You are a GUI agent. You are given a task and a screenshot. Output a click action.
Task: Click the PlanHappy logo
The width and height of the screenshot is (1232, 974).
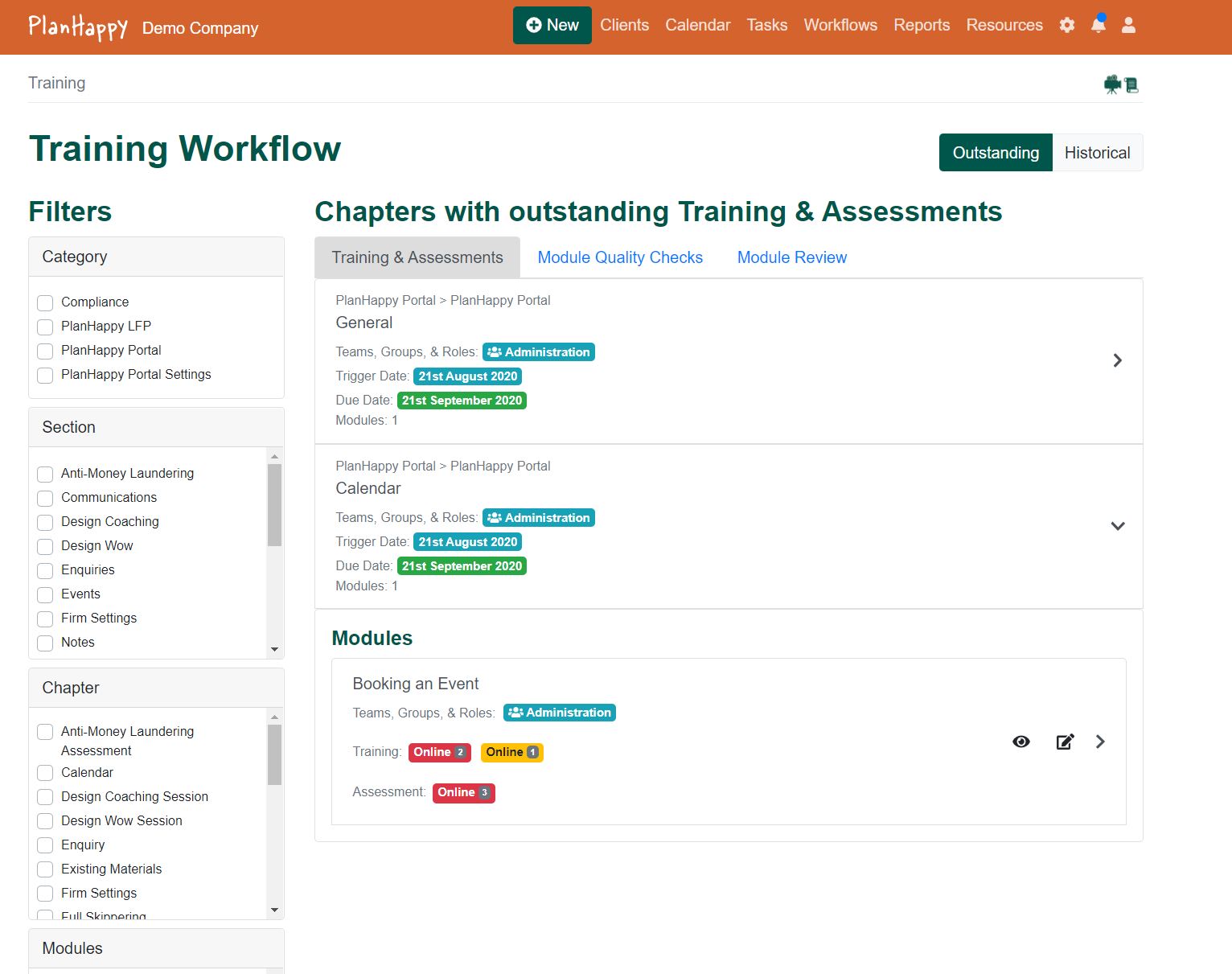pyautogui.click(x=78, y=27)
